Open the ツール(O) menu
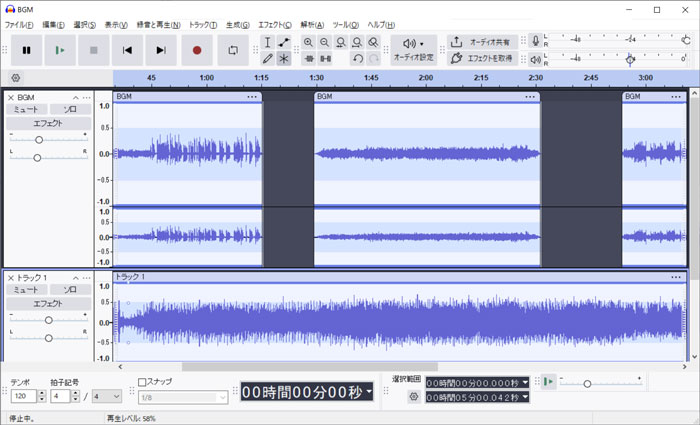This screenshot has height=425, width=700. pyautogui.click(x=346, y=25)
